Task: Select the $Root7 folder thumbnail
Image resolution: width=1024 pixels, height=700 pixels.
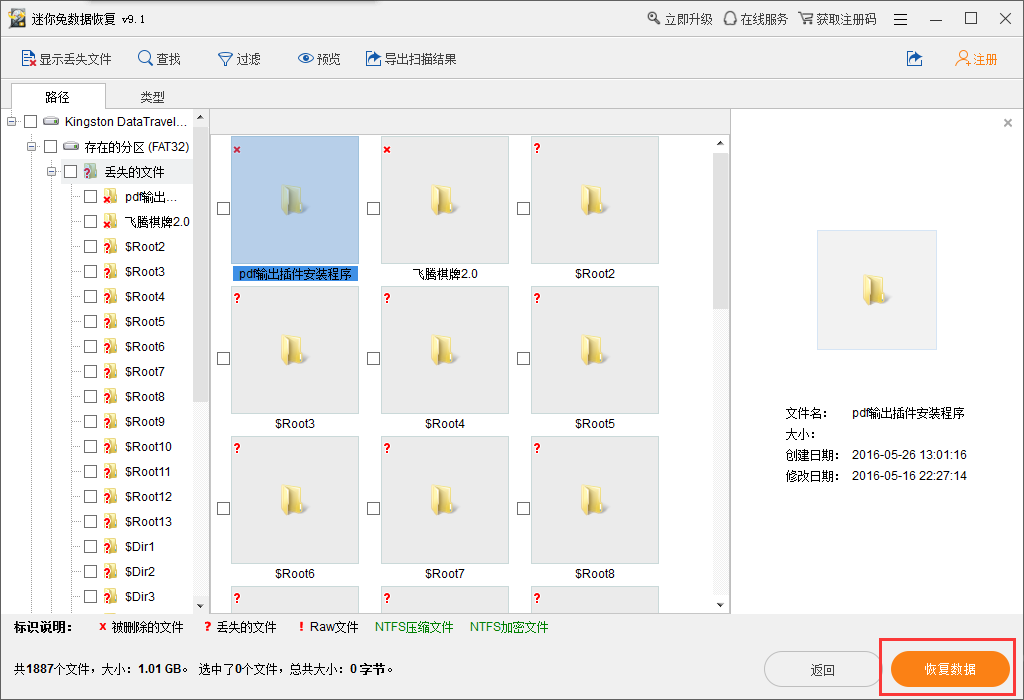Action: point(445,500)
